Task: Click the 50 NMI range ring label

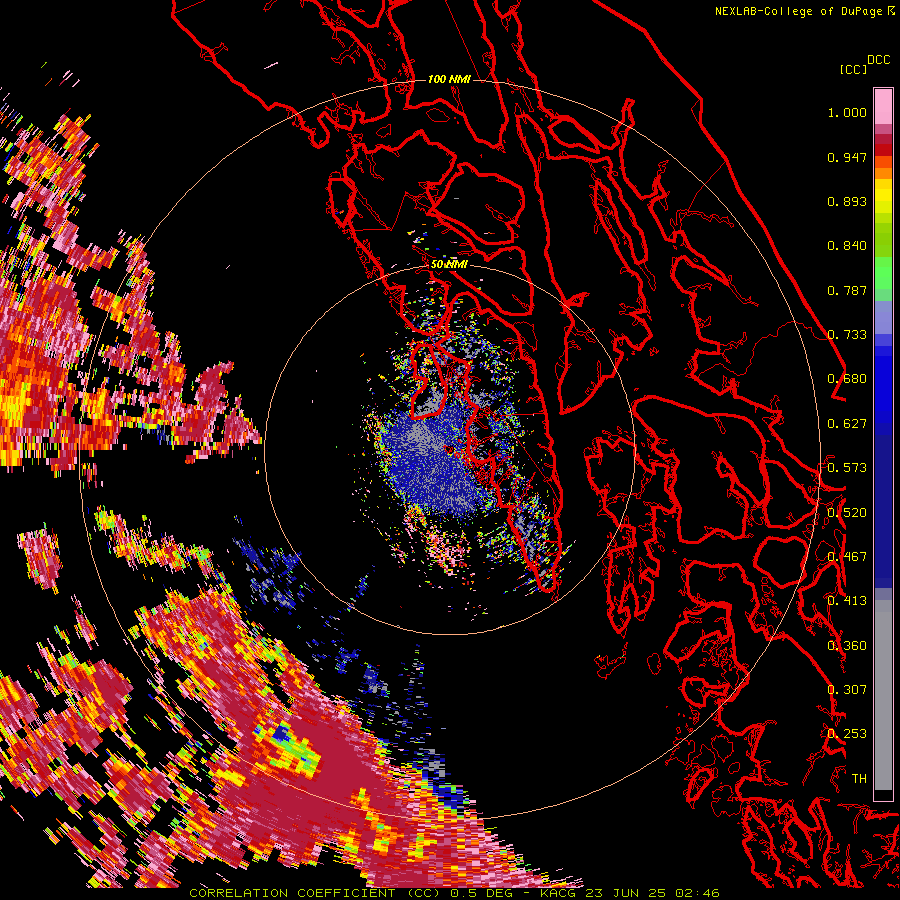Action: coord(449,264)
